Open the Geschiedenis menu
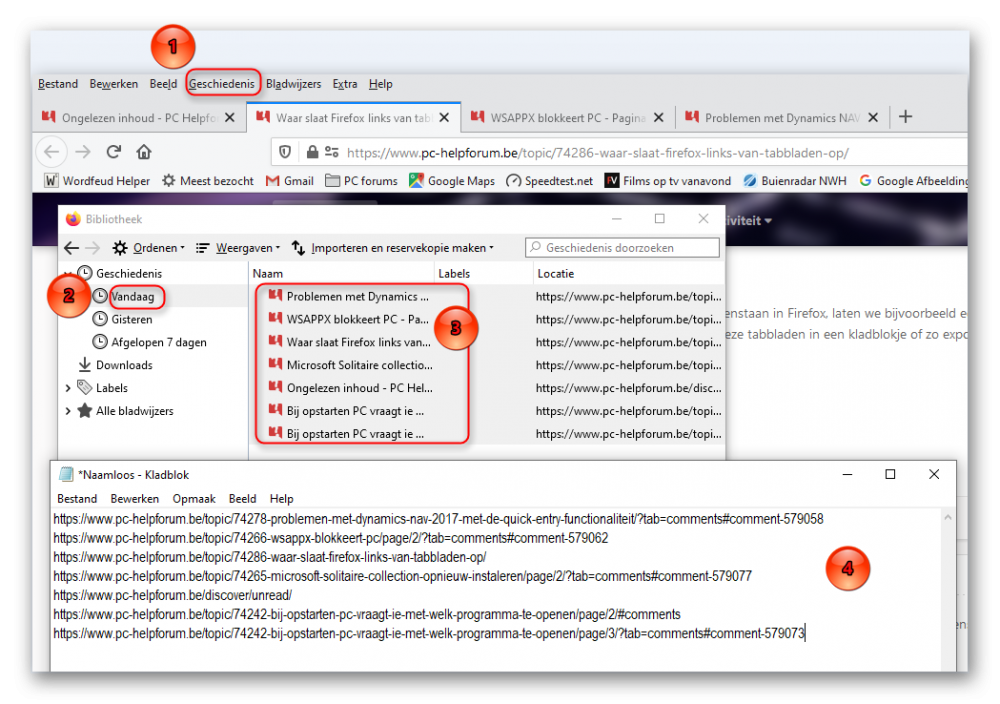The width and height of the screenshot is (1000, 704). (222, 84)
